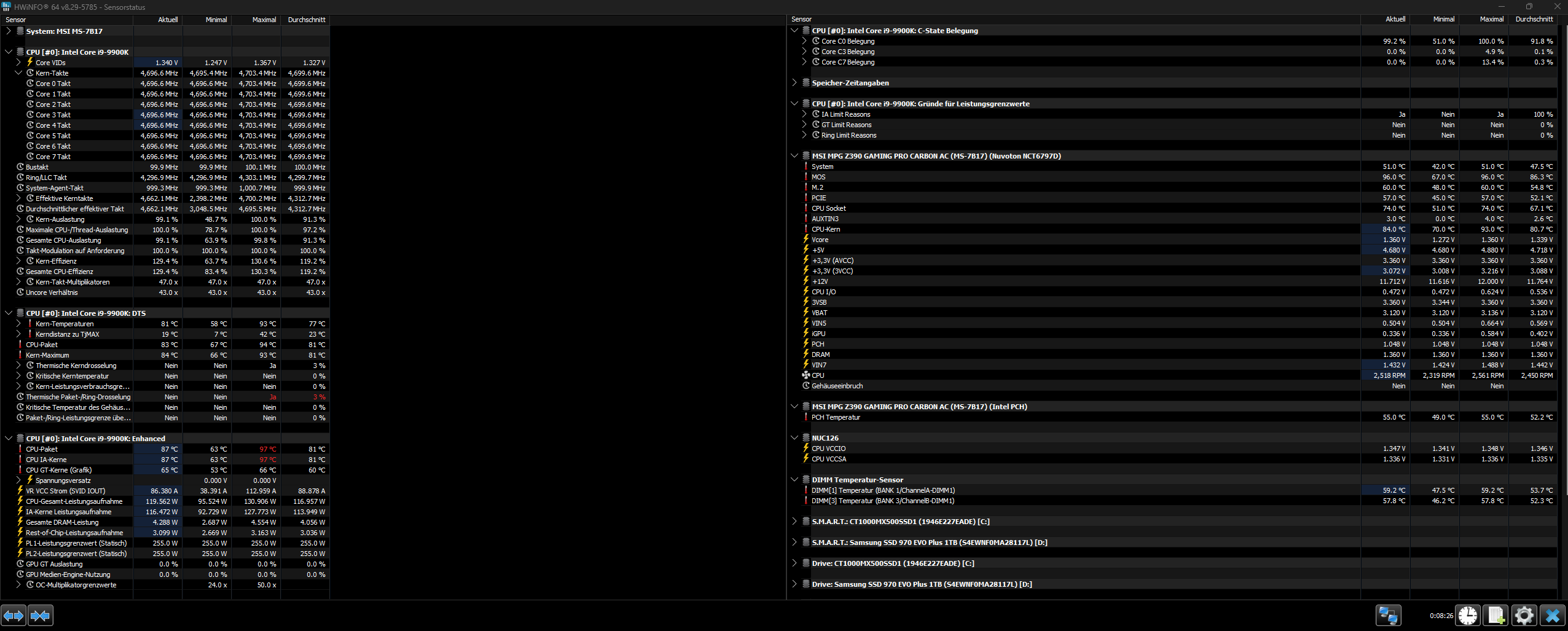Click the clock icon beside Uncore Verhältnis
Image resolution: width=1568 pixels, height=631 pixels.
20,292
